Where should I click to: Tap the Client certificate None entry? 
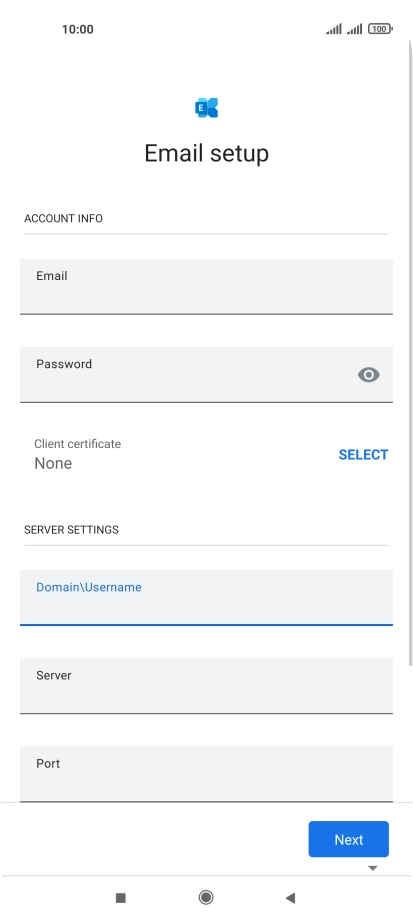click(x=77, y=454)
